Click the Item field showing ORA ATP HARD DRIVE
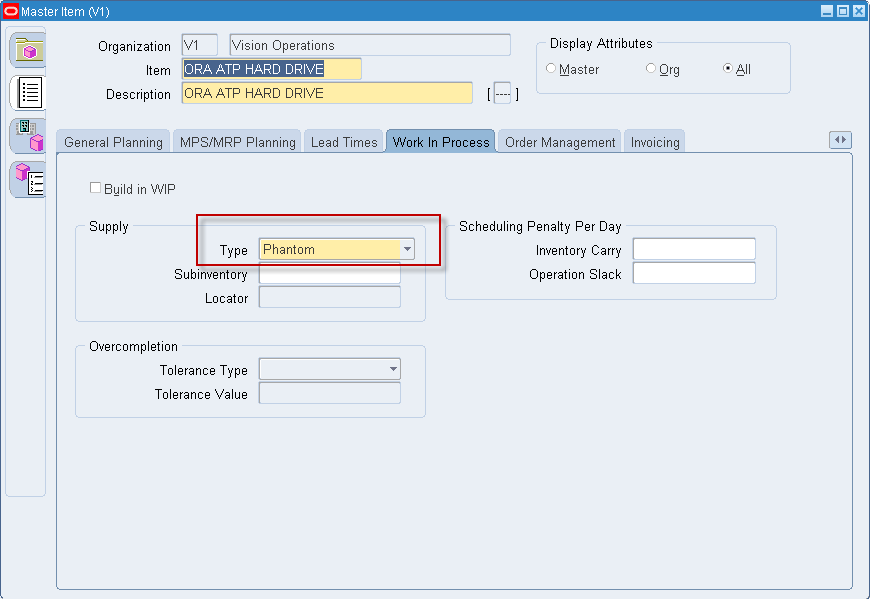 (x=270, y=68)
